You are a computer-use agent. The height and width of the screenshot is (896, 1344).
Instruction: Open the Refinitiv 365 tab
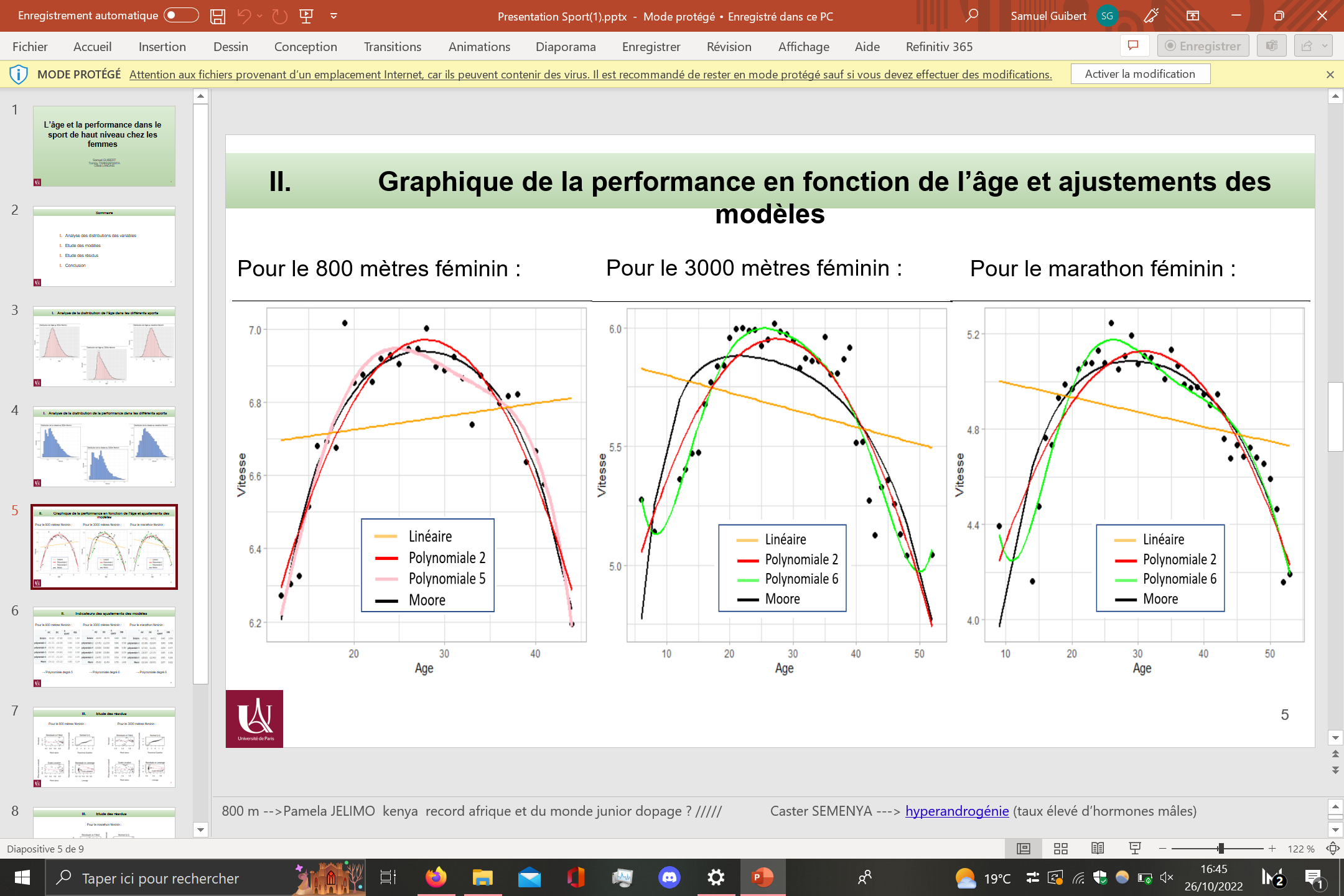939,47
